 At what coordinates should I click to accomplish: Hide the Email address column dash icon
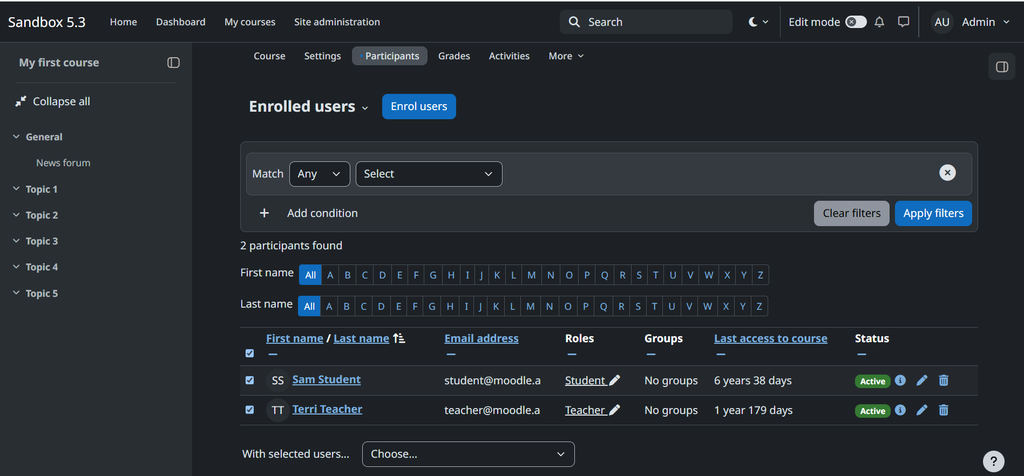(x=451, y=355)
